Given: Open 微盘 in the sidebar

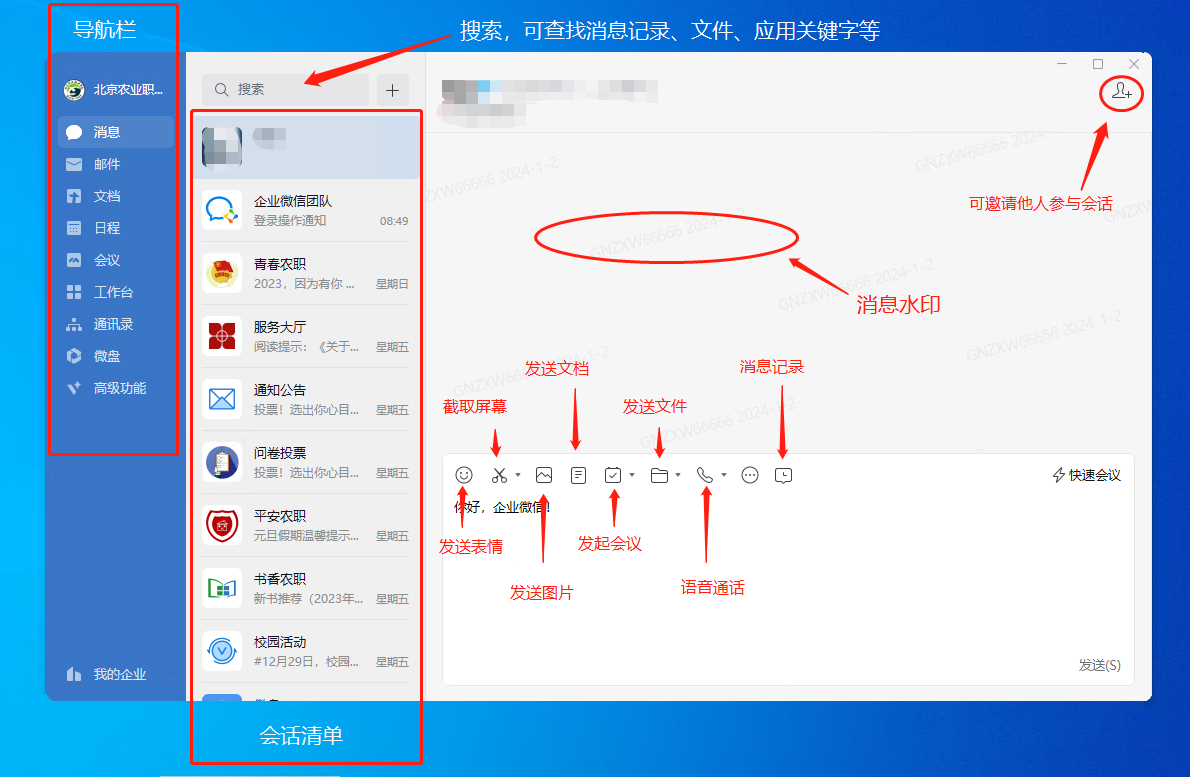Looking at the screenshot, I should (107, 356).
